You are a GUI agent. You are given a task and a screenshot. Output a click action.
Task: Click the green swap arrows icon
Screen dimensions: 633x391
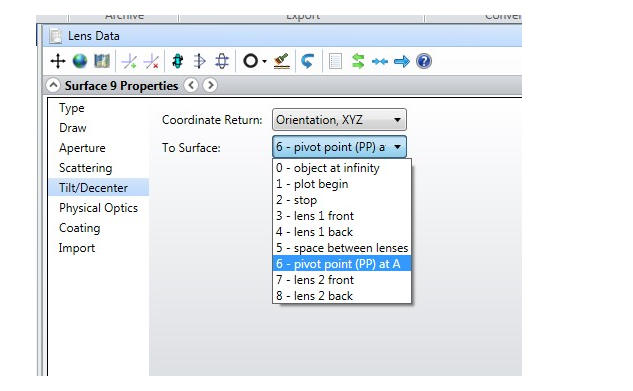358,61
